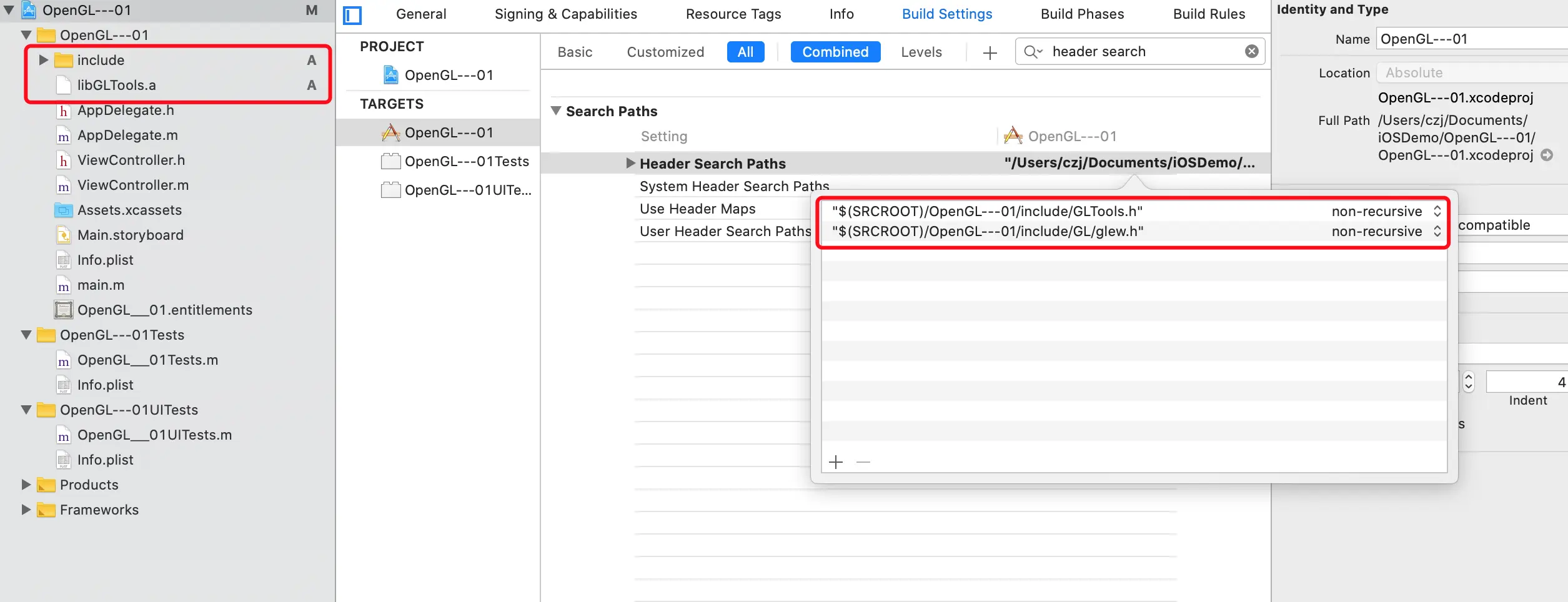
Task: Click the AppDelegate.h header file icon
Action: tap(63, 111)
